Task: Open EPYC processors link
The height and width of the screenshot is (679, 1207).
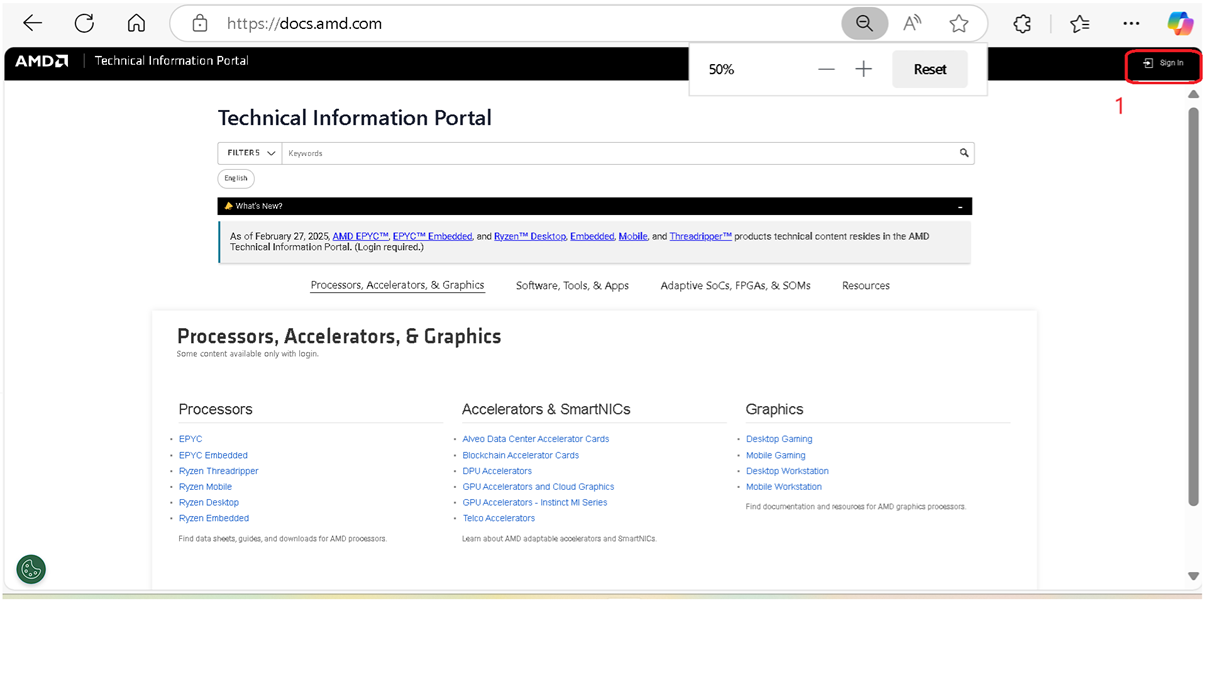Action: [x=190, y=439]
